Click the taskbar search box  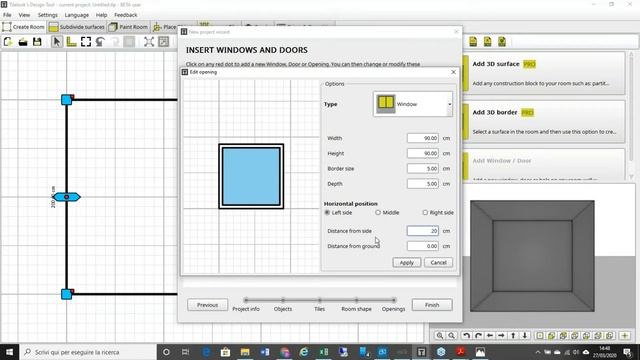point(88,352)
